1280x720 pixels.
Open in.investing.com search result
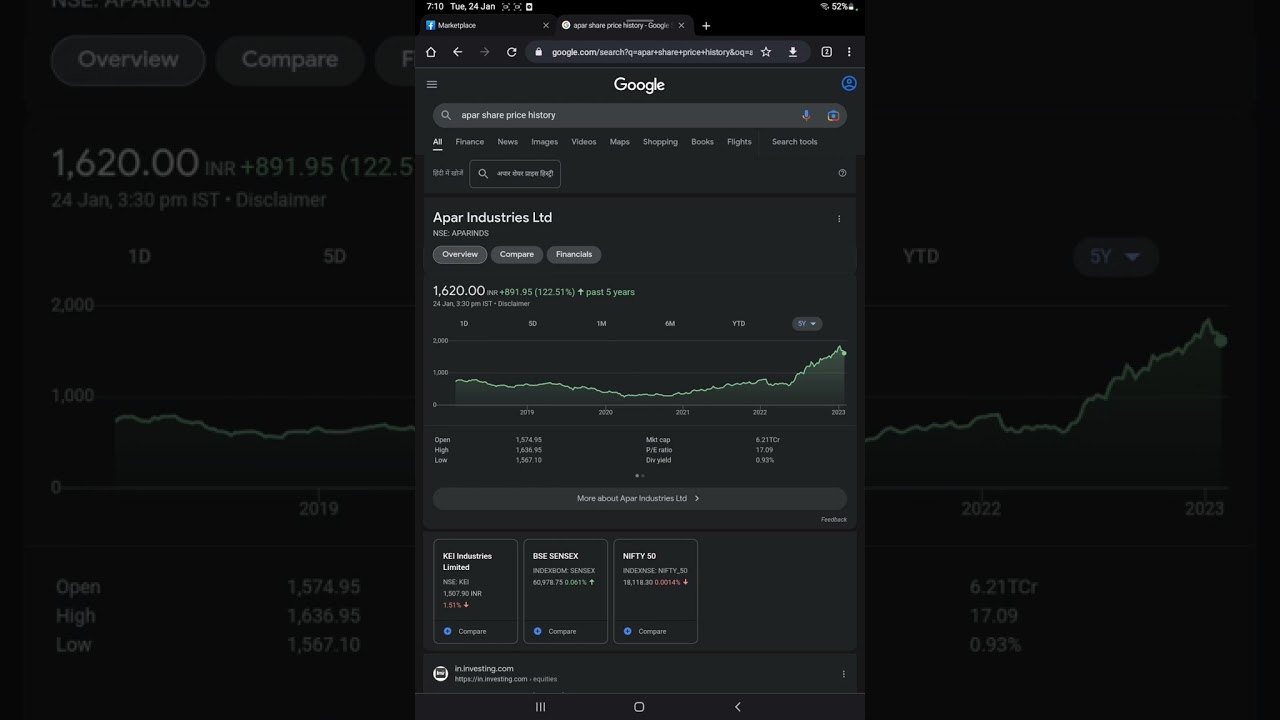[484, 669]
